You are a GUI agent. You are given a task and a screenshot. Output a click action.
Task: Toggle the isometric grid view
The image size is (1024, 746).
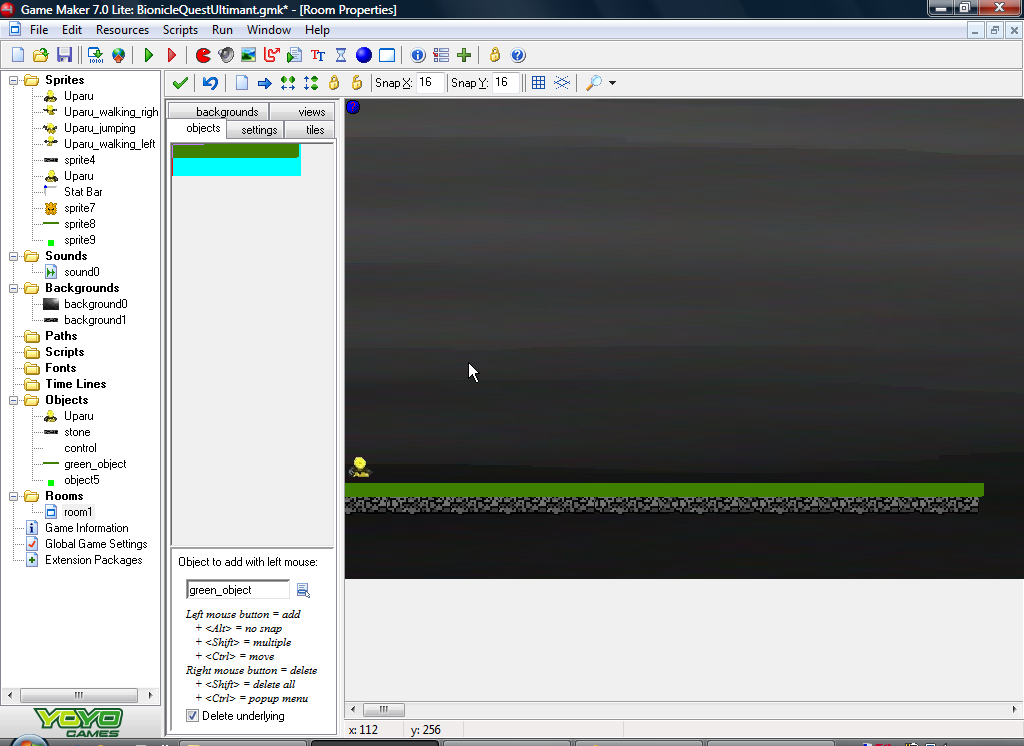pyautogui.click(x=563, y=83)
